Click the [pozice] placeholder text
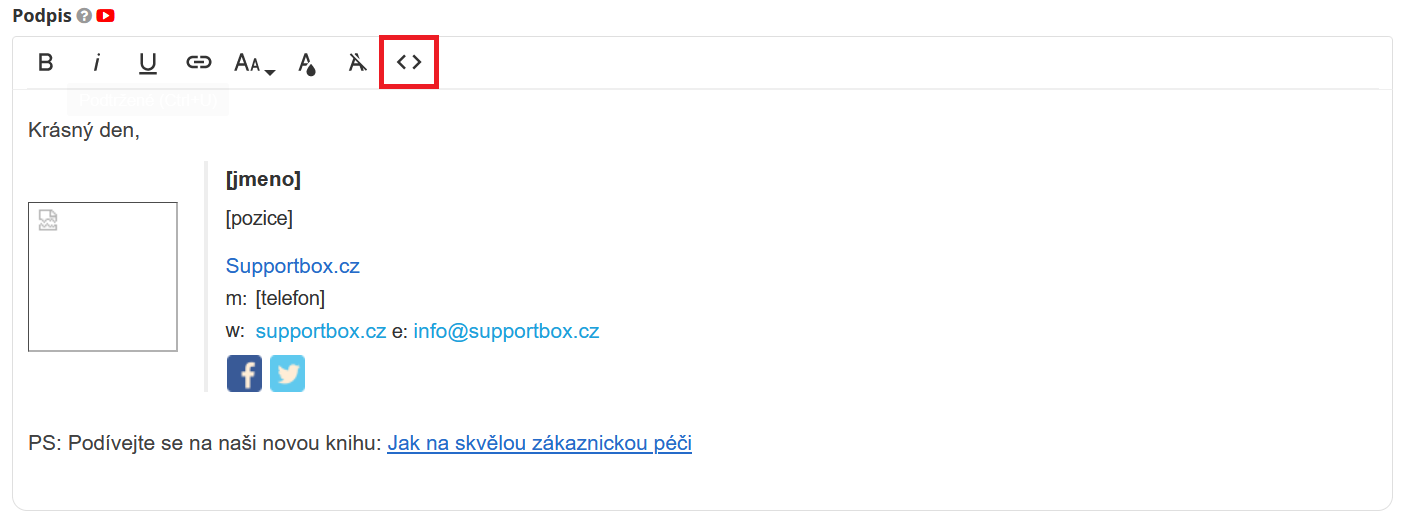Image resolution: width=1409 pixels, height=519 pixels. pos(259,218)
